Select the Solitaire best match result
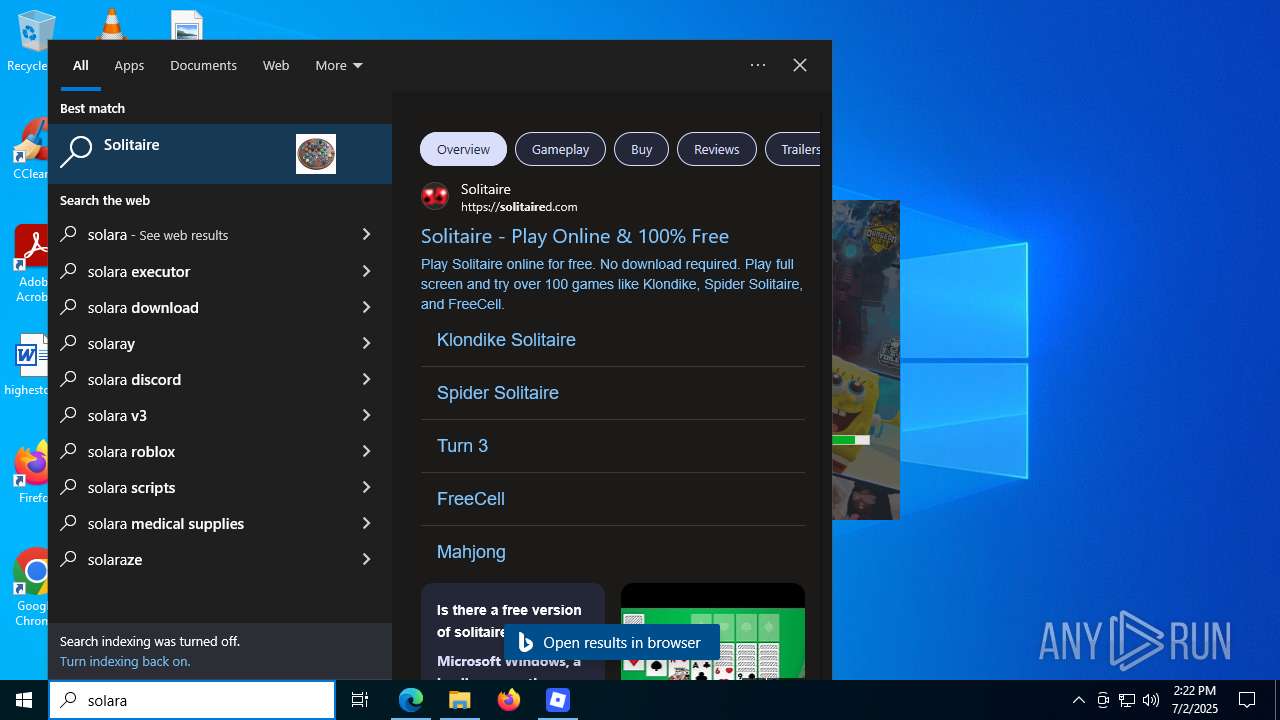The height and width of the screenshot is (720, 1280). coord(220,154)
